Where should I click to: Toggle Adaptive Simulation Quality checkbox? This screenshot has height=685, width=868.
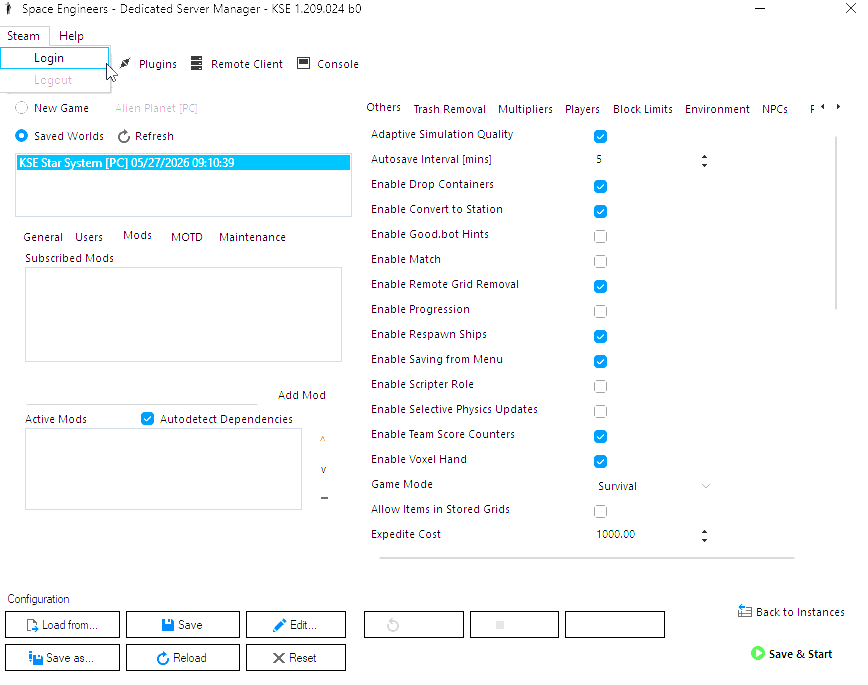tap(600, 136)
